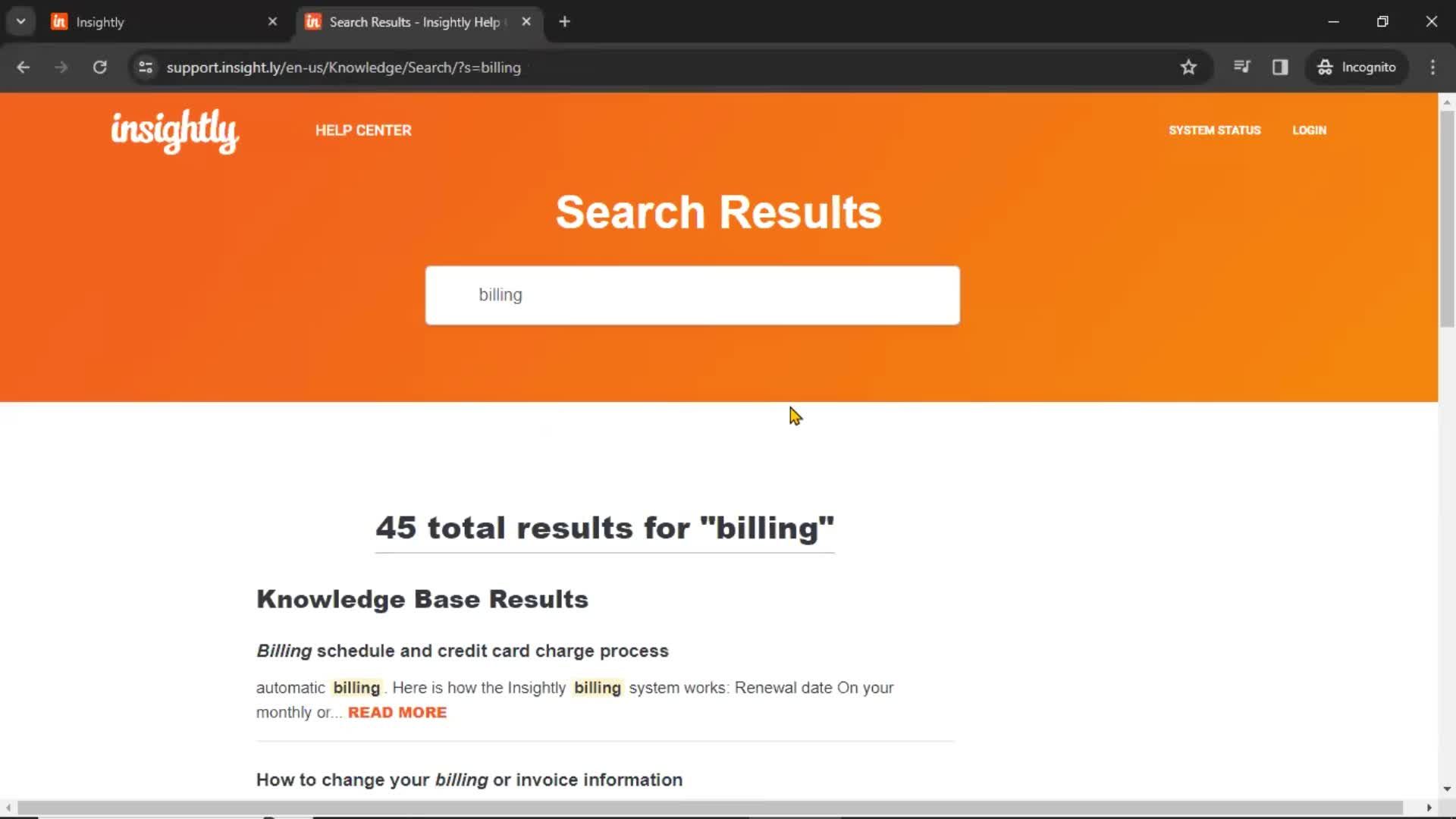Open the Chrome three-dot menu
This screenshot has height=819, width=1456.
[x=1432, y=67]
